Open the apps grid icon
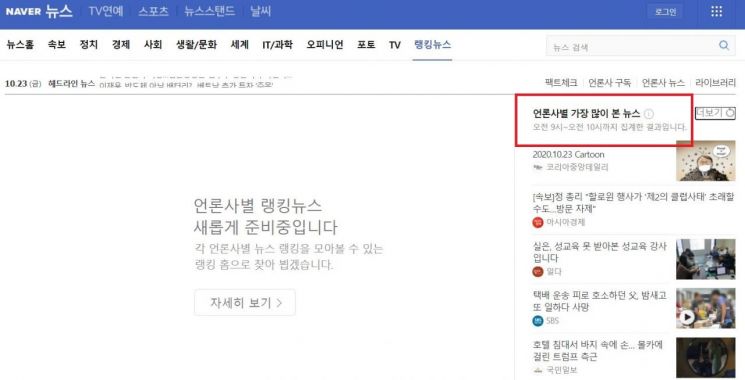This screenshot has height=380, width=745. [716, 11]
